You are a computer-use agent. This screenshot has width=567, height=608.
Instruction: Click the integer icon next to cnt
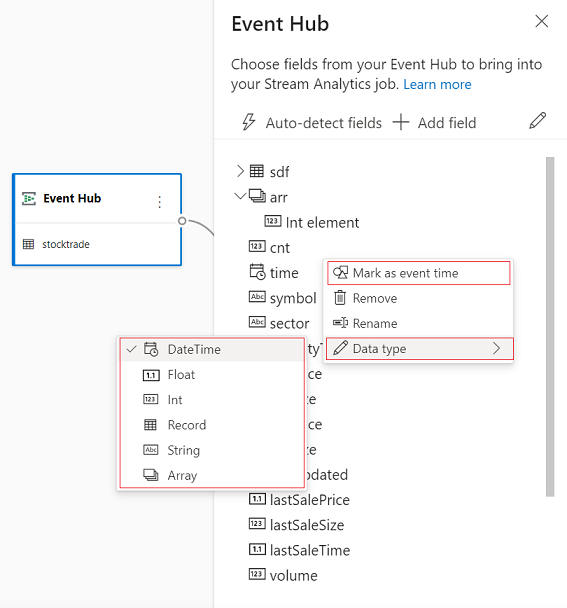(257, 246)
